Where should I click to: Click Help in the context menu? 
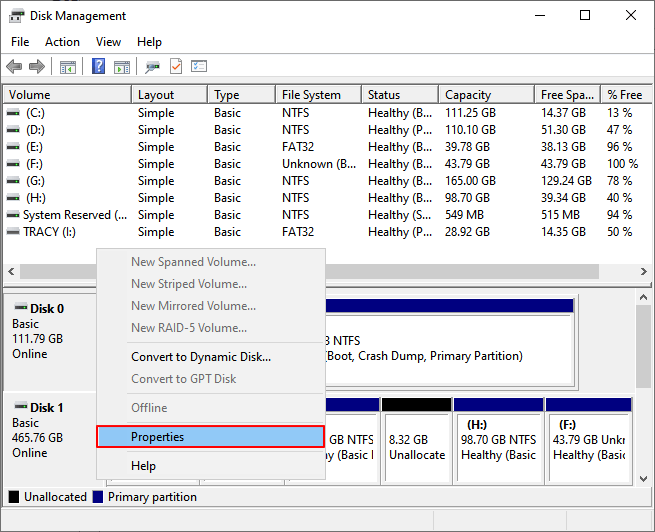click(x=144, y=466)
